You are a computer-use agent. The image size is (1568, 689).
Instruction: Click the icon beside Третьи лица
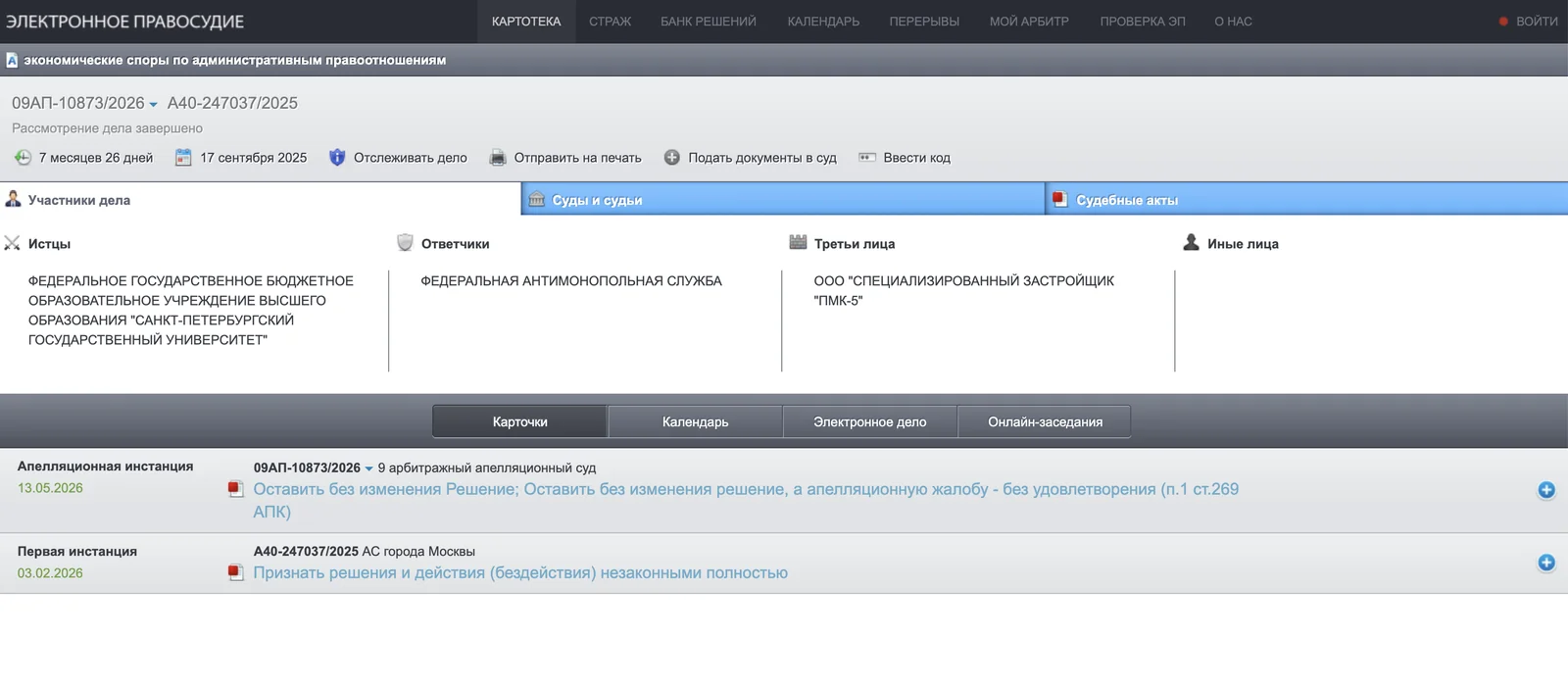pos(798,243)
